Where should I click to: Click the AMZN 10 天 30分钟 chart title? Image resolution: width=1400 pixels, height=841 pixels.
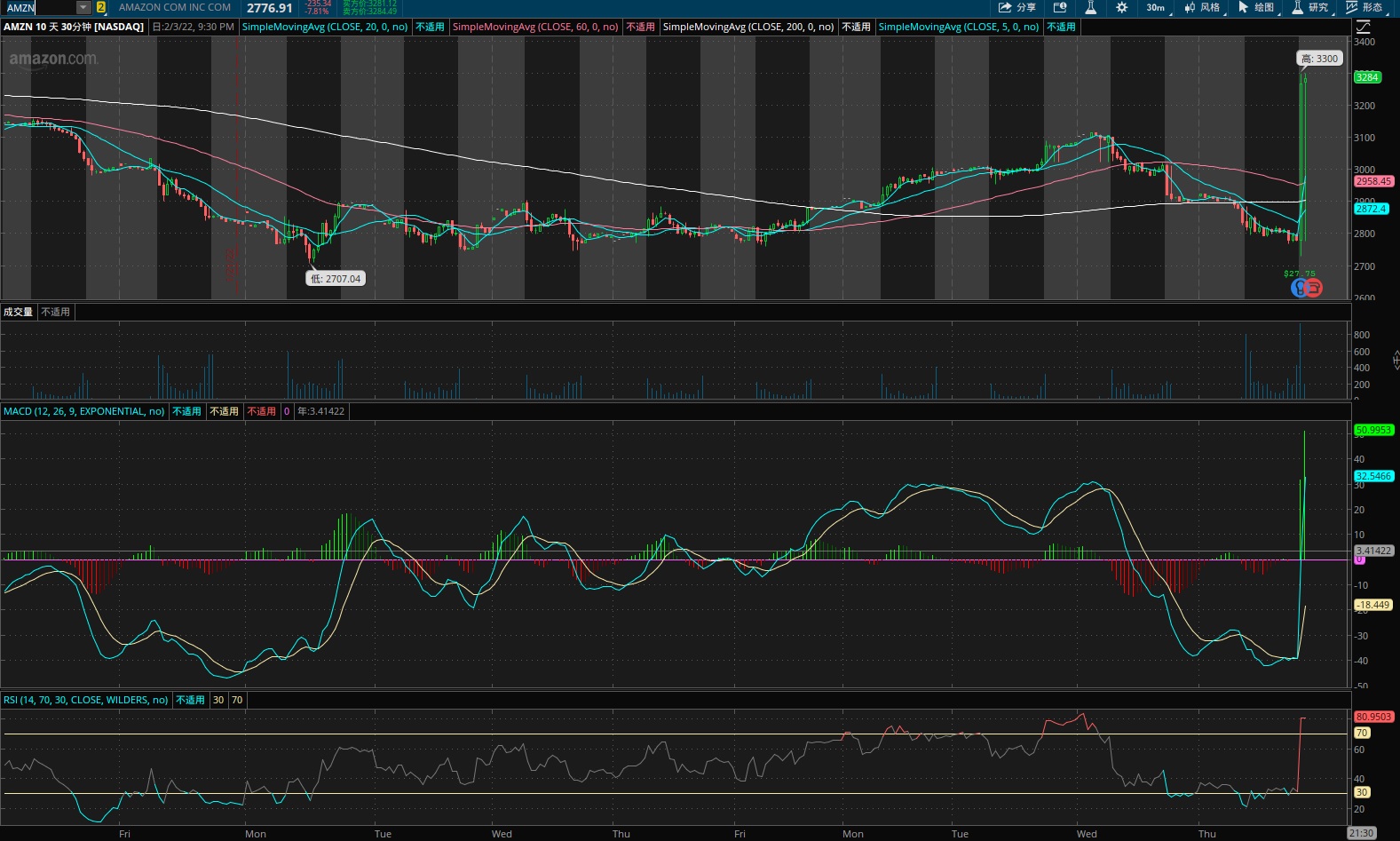[x=74, y=27]
